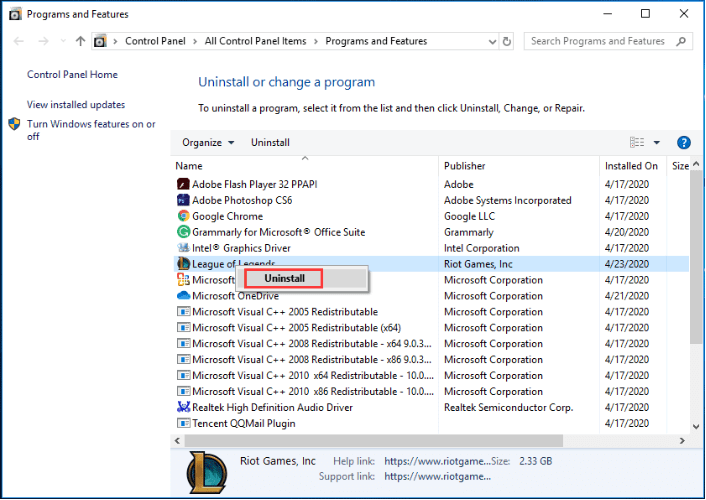The height and width of the screenshot is (500, 706).
Task: Click the Riot Games, Inc publisher cell
Action: click(x=478, y=264)
